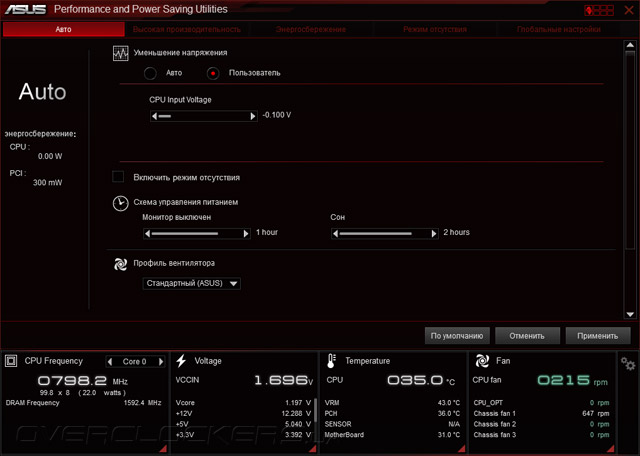Image resolution: width=640 pixels, height=456 pixels.
Task: Expand the Fan panel corner triangle
Action: point(611,449)
